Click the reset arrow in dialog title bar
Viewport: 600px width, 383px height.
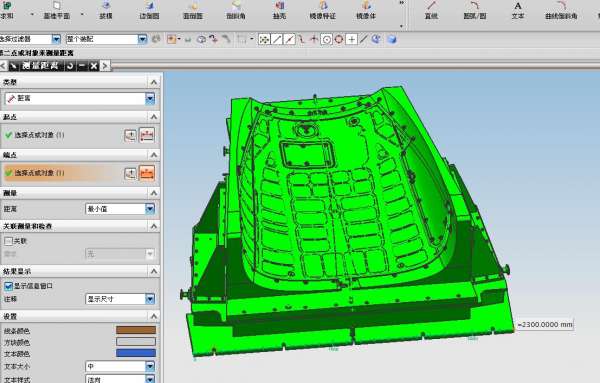[x=70, y=66]
